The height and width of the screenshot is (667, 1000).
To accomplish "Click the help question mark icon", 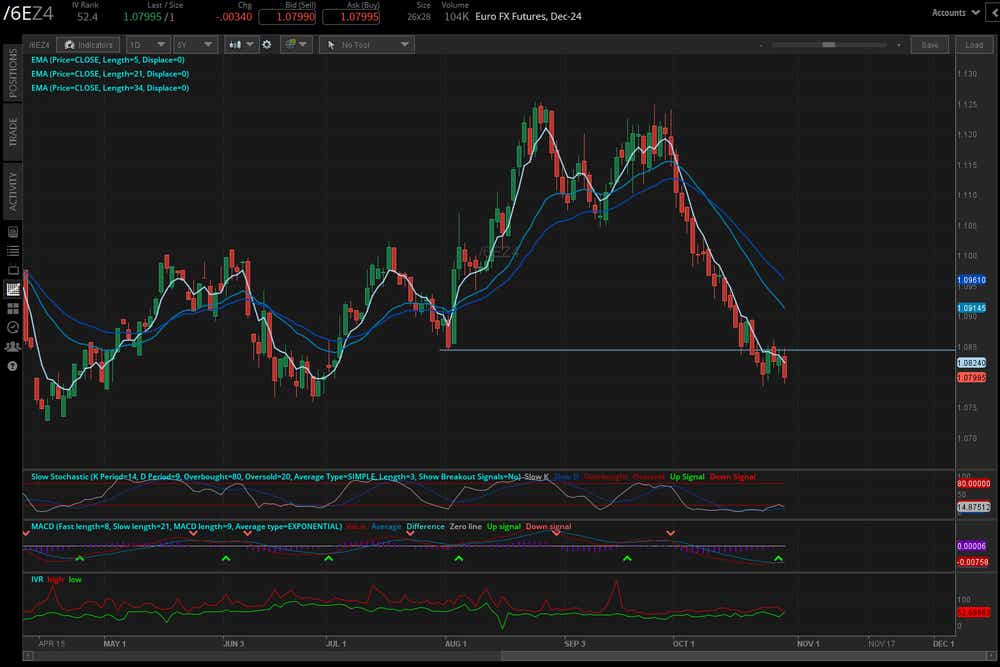I will tap(12, 366).
